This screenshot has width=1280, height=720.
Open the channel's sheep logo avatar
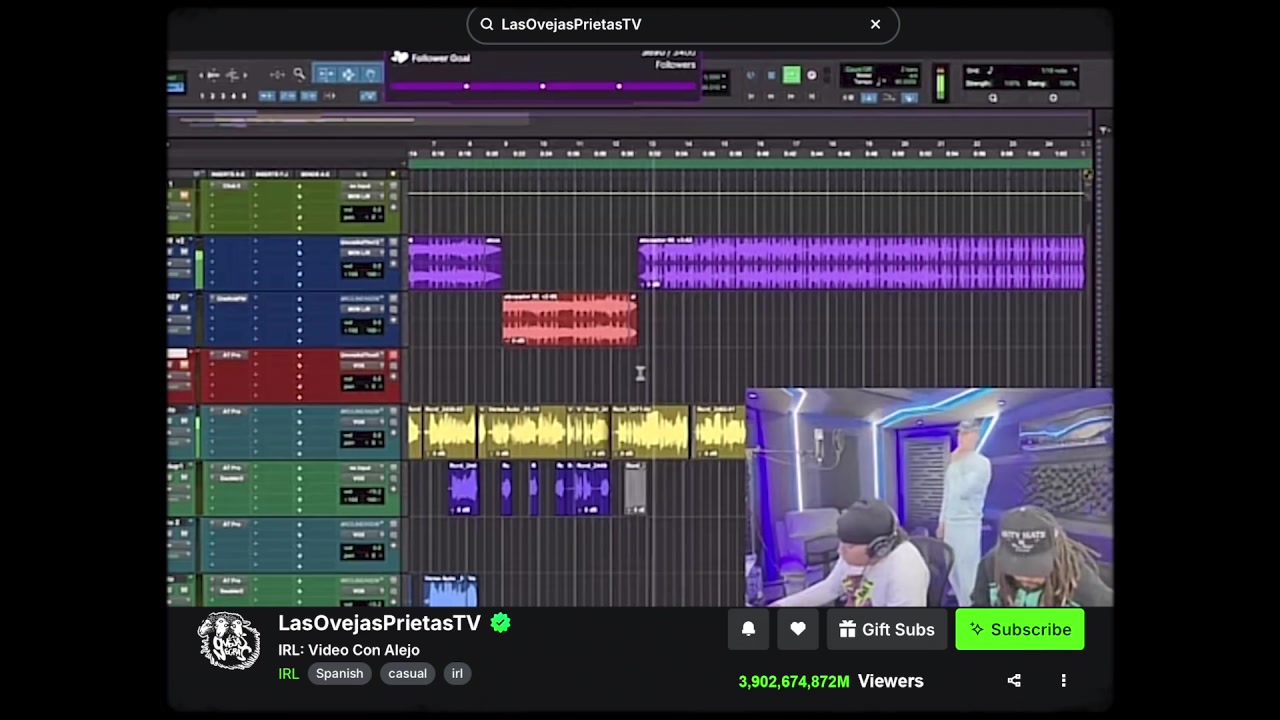(229, 641)
